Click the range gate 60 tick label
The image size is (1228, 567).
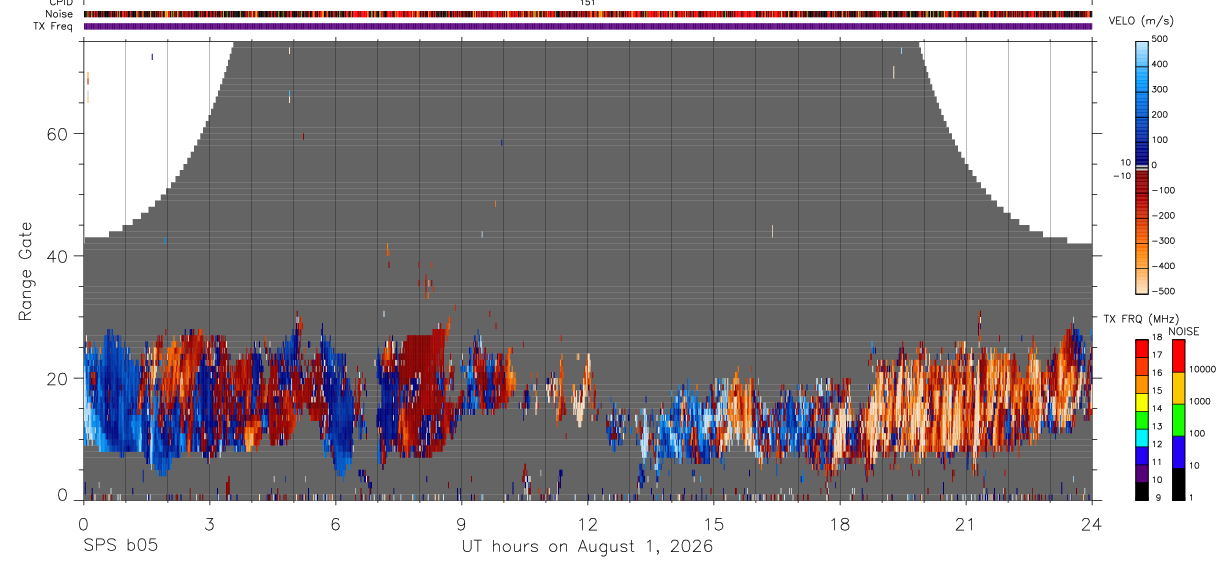pyautogui.click(x=56, y=134)
